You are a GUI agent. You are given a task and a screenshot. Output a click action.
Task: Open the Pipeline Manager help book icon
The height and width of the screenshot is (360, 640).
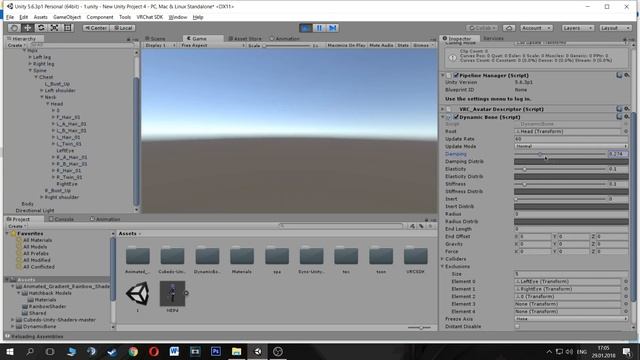tap(619, 75)
